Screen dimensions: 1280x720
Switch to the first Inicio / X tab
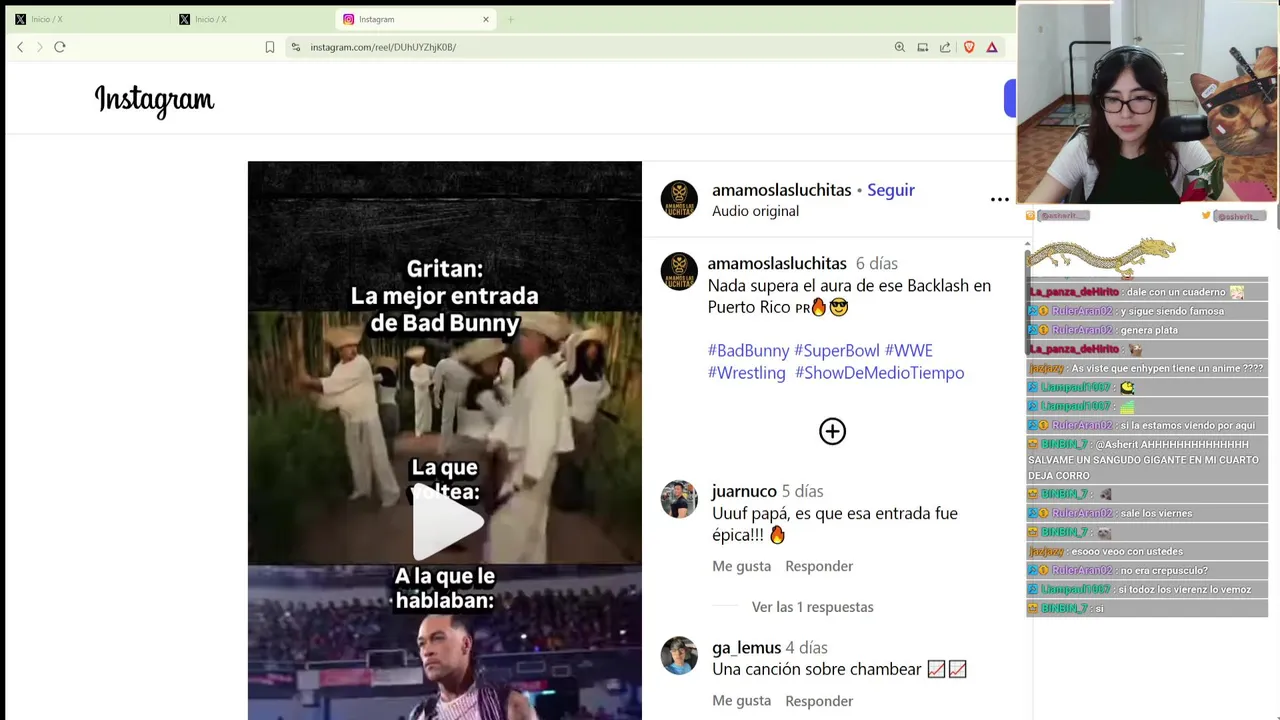point(88,19)
